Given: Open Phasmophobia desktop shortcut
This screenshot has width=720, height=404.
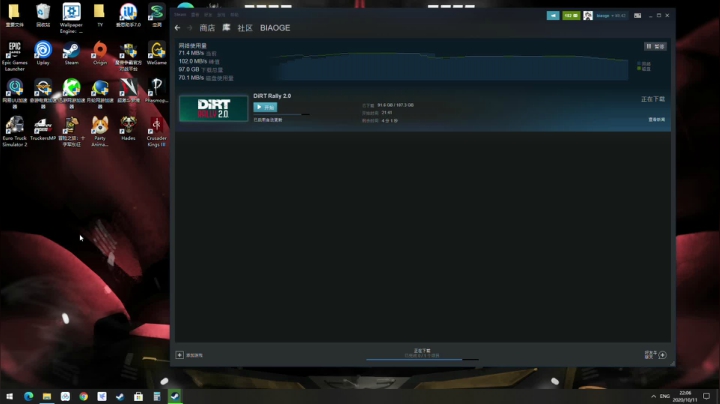Looking at the screenshot, I should (157, 90).
